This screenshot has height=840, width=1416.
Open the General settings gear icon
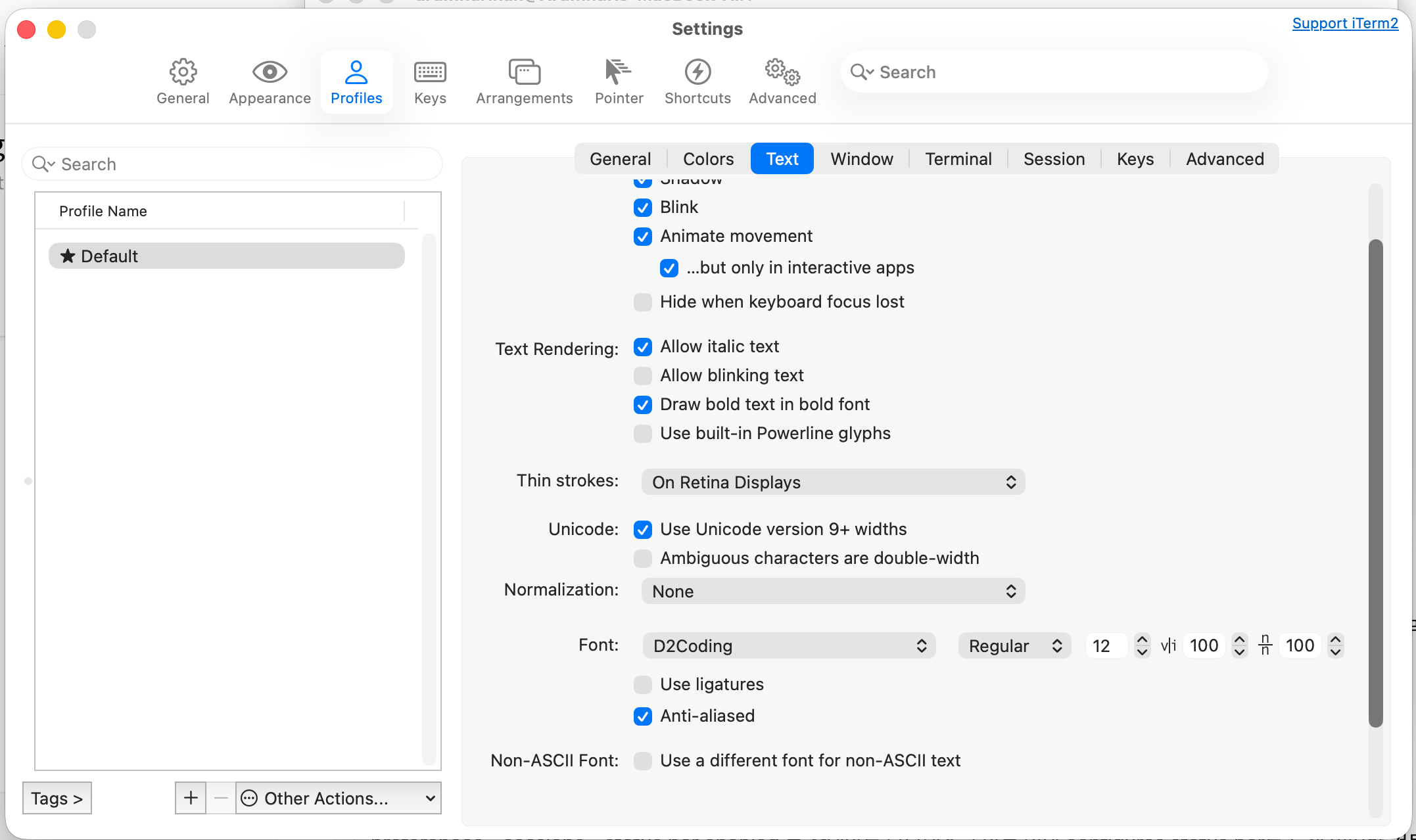click(x=183, y=72)
